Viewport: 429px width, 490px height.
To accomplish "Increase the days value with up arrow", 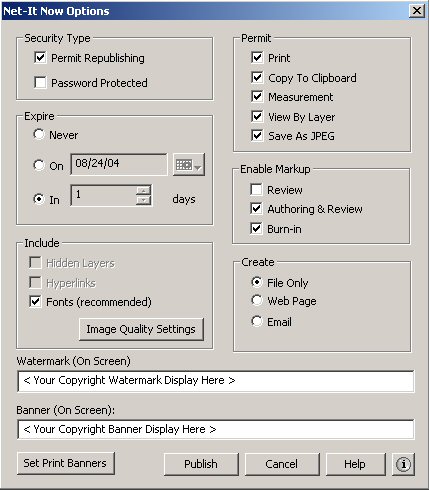I will 144,191.
